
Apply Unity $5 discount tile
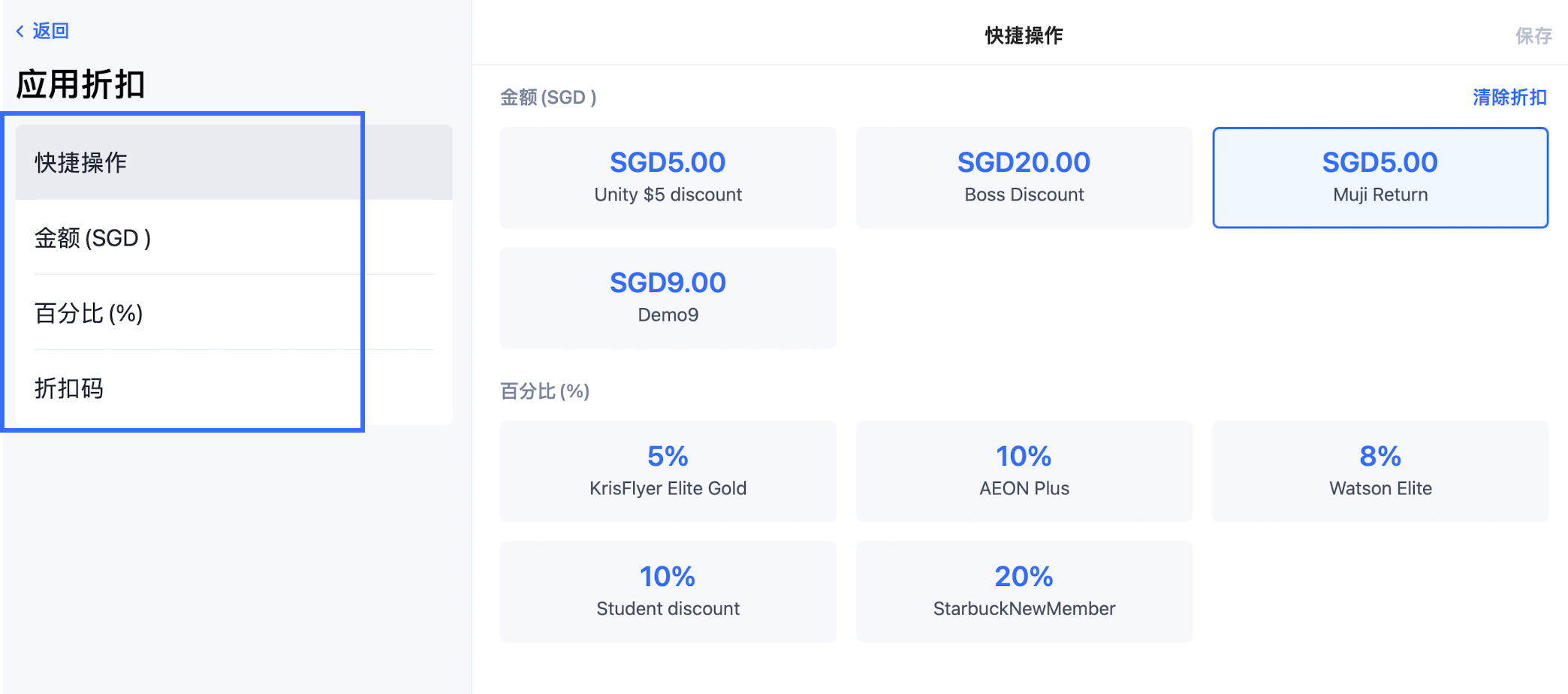point(668,178)
